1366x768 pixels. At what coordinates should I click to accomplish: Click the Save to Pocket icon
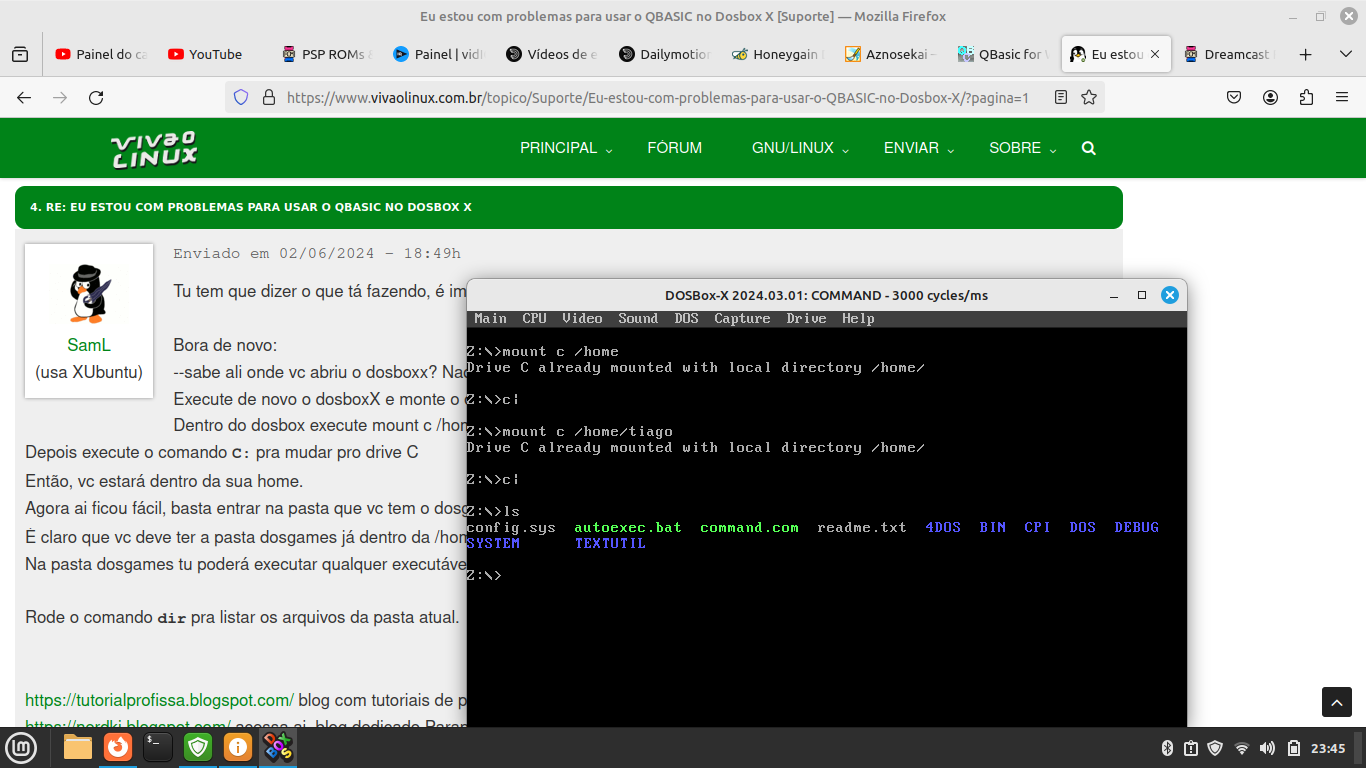(x=1234, y=97)
